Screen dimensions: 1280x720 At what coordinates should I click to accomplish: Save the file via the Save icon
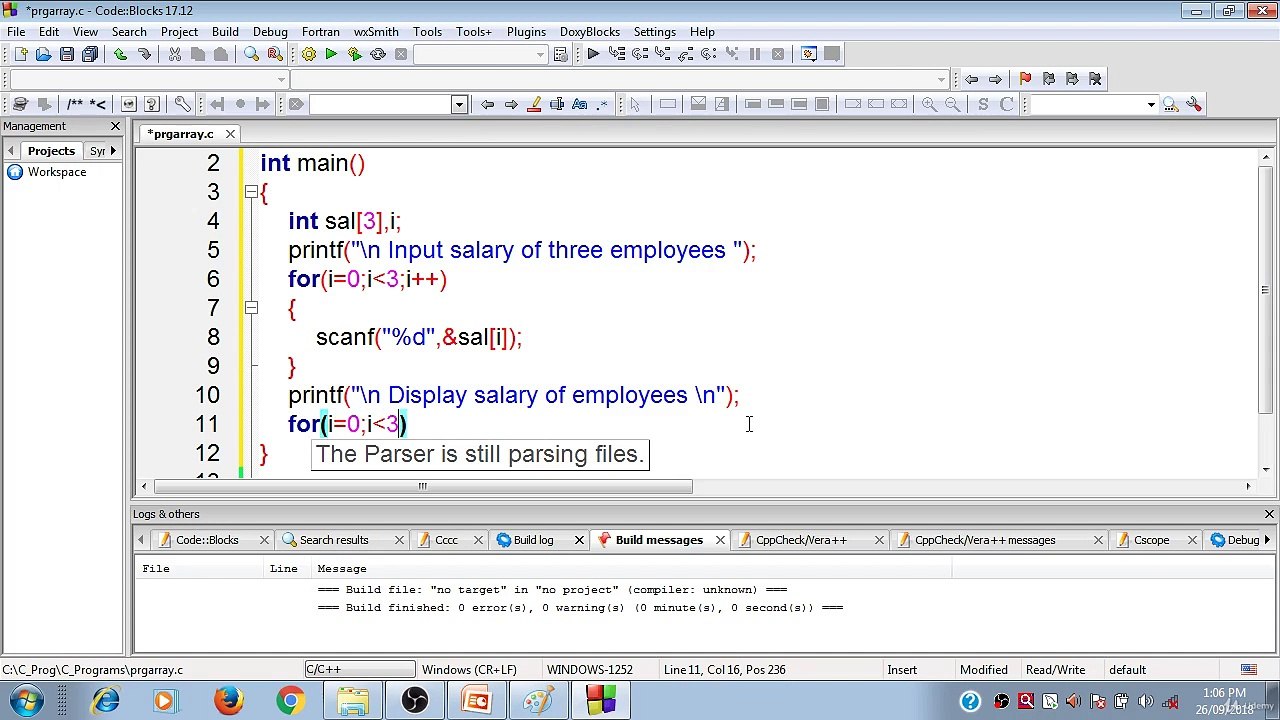tap(66, 54)
